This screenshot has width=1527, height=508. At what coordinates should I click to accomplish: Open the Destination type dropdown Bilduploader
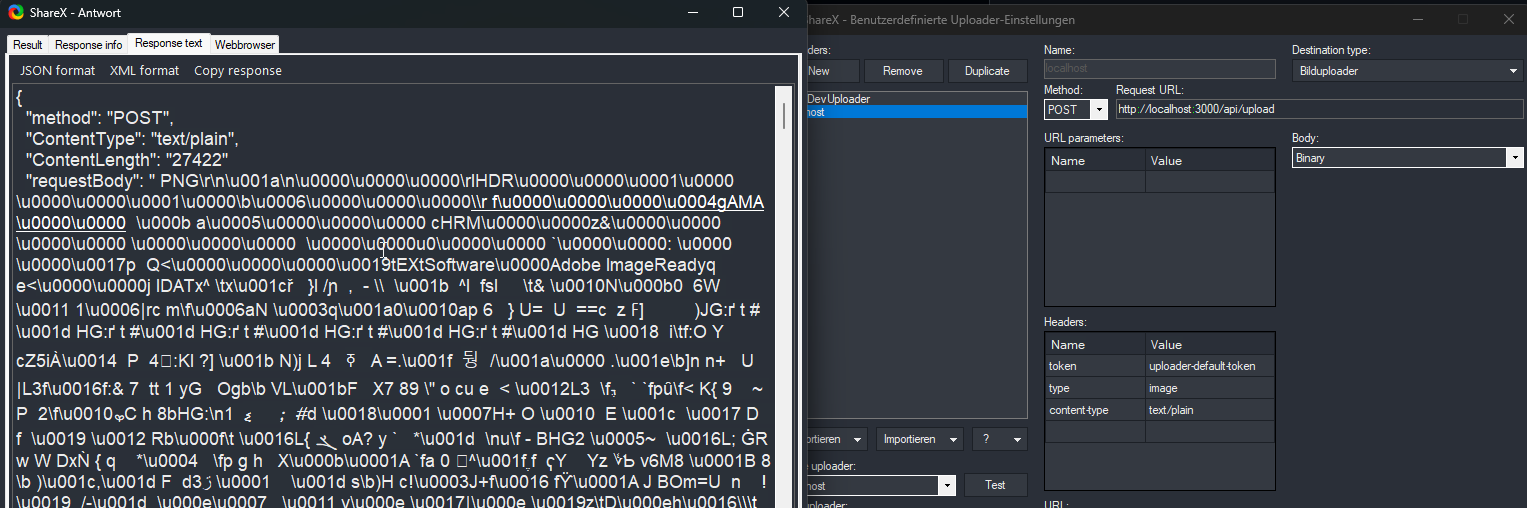pos(1407,71)
